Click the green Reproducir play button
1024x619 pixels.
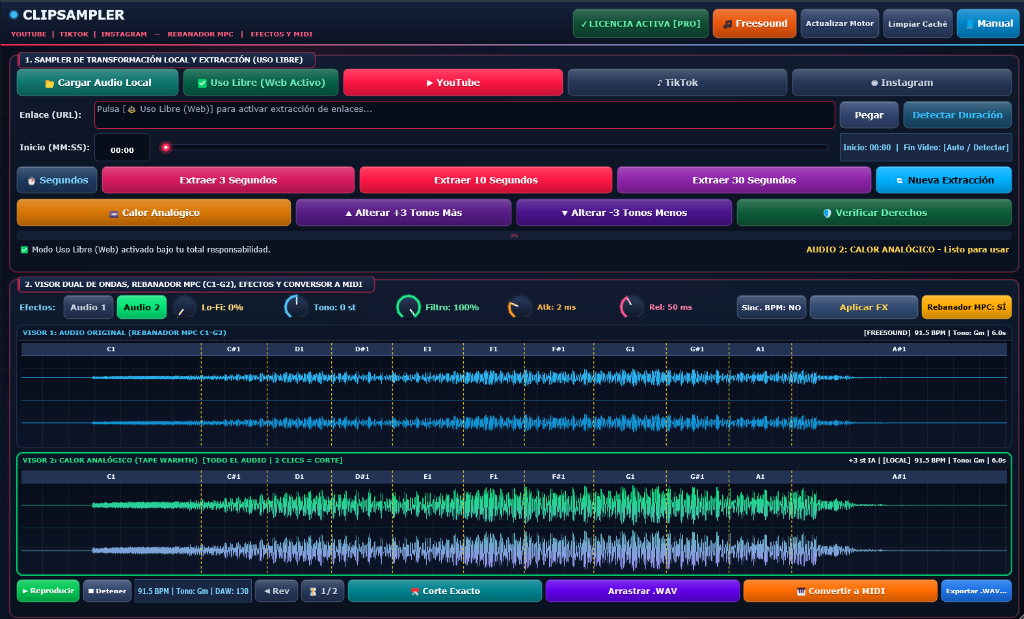coord(48,591)
